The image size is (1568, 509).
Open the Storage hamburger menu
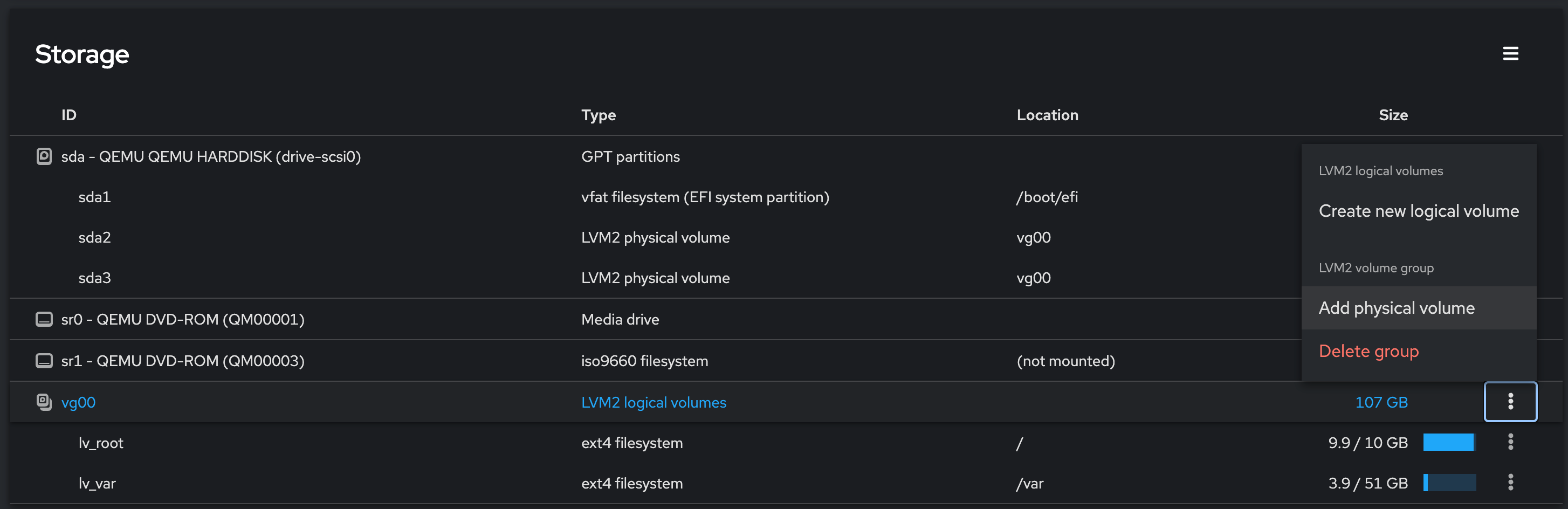coord(1510,53)
